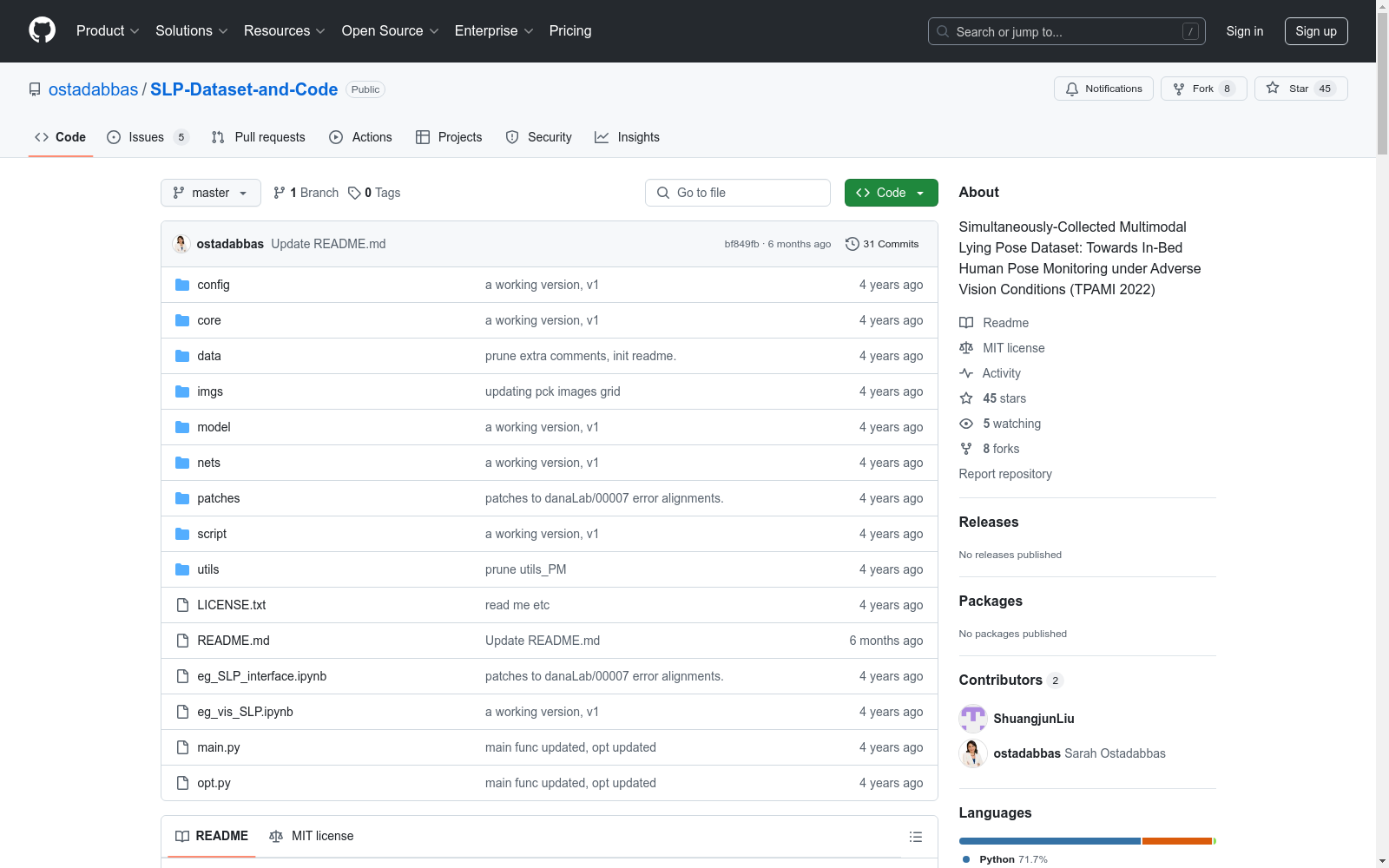The width and height of the screenshot is (1389, 868).
Task: Open the README outline list icon
Action: point(915,837)
